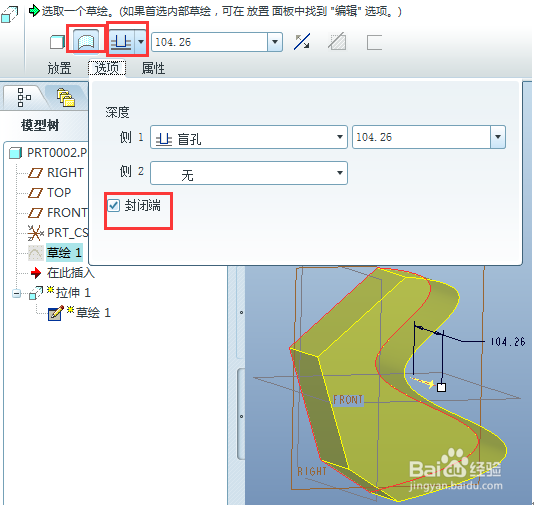Viewport: 534px width, 505px height.
Task: Click the 在此插入 insert here marker
Action: (70, 273)
